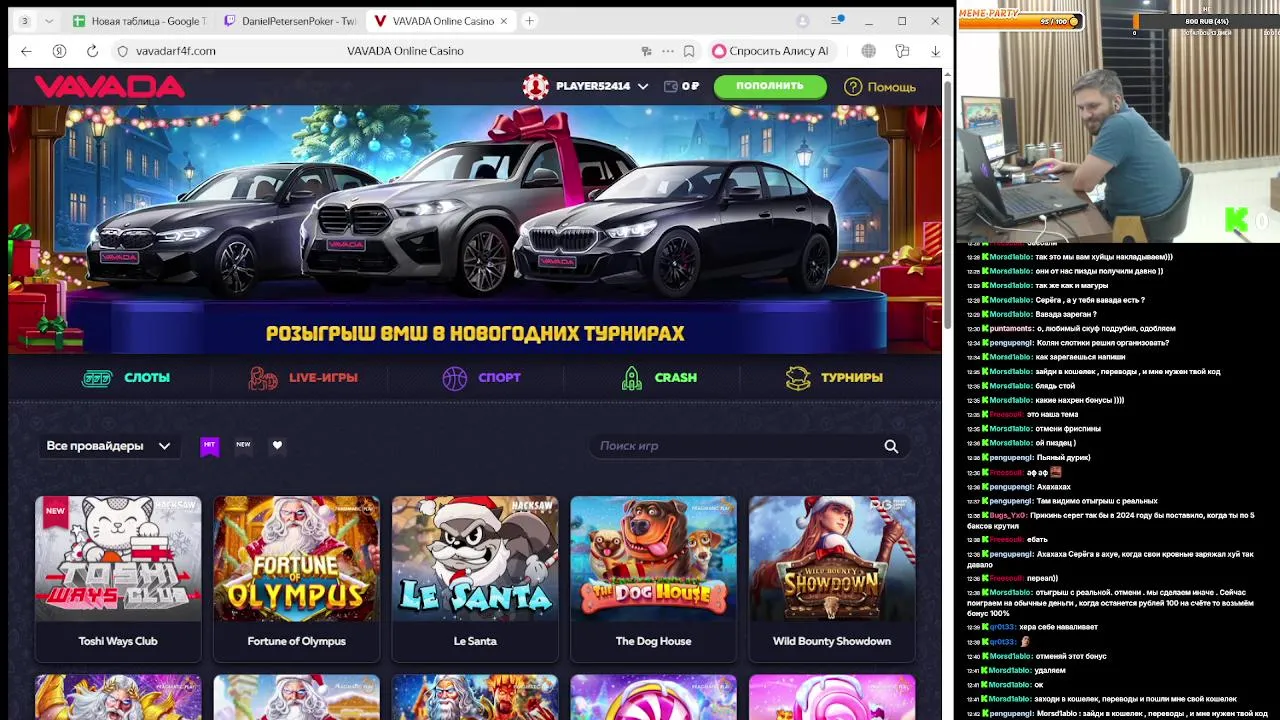Close the VAVADA Online Casino tab
This screenshot has height=720, width=1280.
[503, 21]
